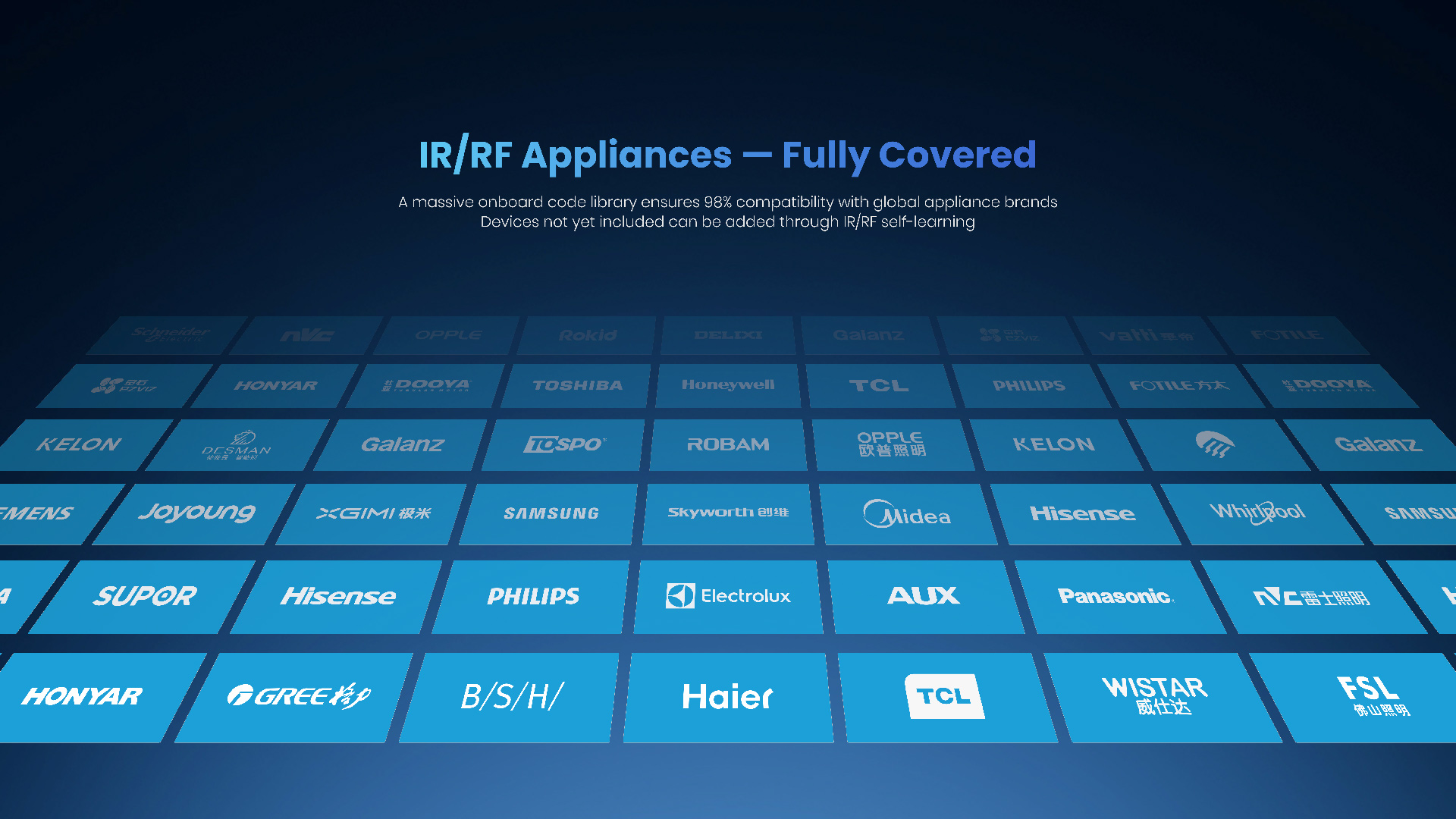Click the WISTAR brand tile
1456x819 pixels.
coord(1156,696)
